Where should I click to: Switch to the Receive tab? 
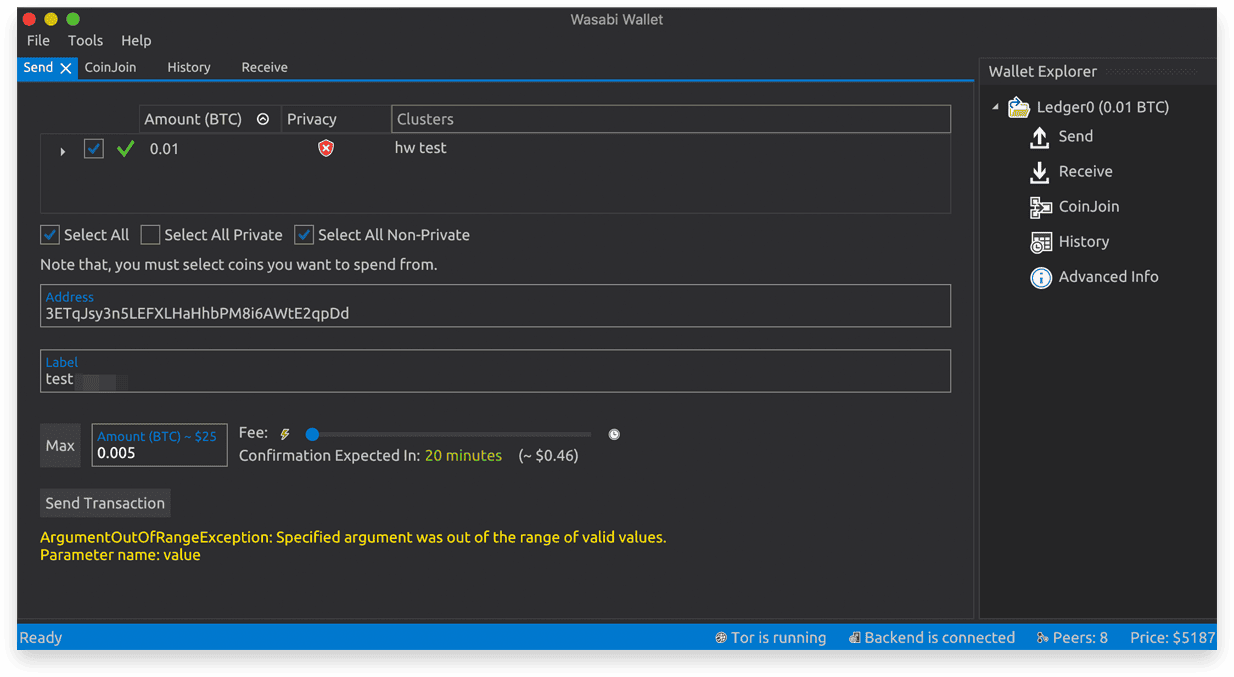[264, 67]
